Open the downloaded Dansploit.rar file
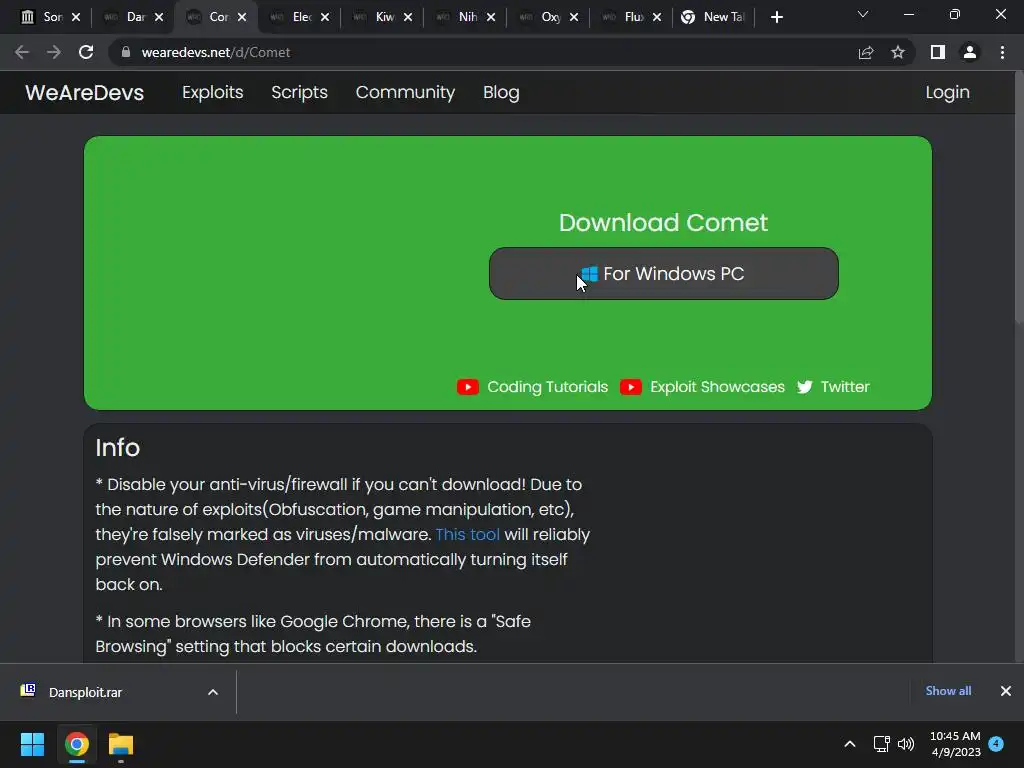 85,692
